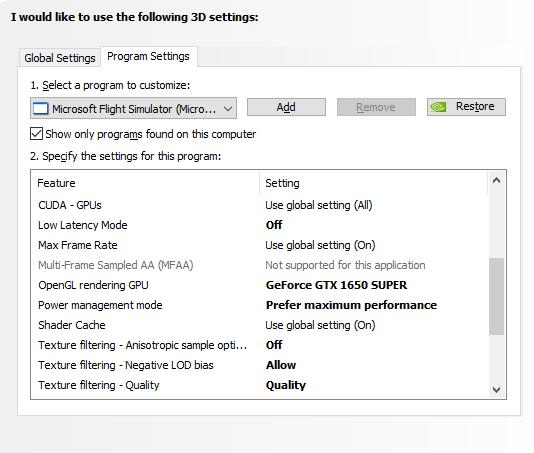Image resolution: width=534 pixels, height=453 pixels.
Task: Open the Low Latency Mode 'Off' value
Action: [274, 225]
